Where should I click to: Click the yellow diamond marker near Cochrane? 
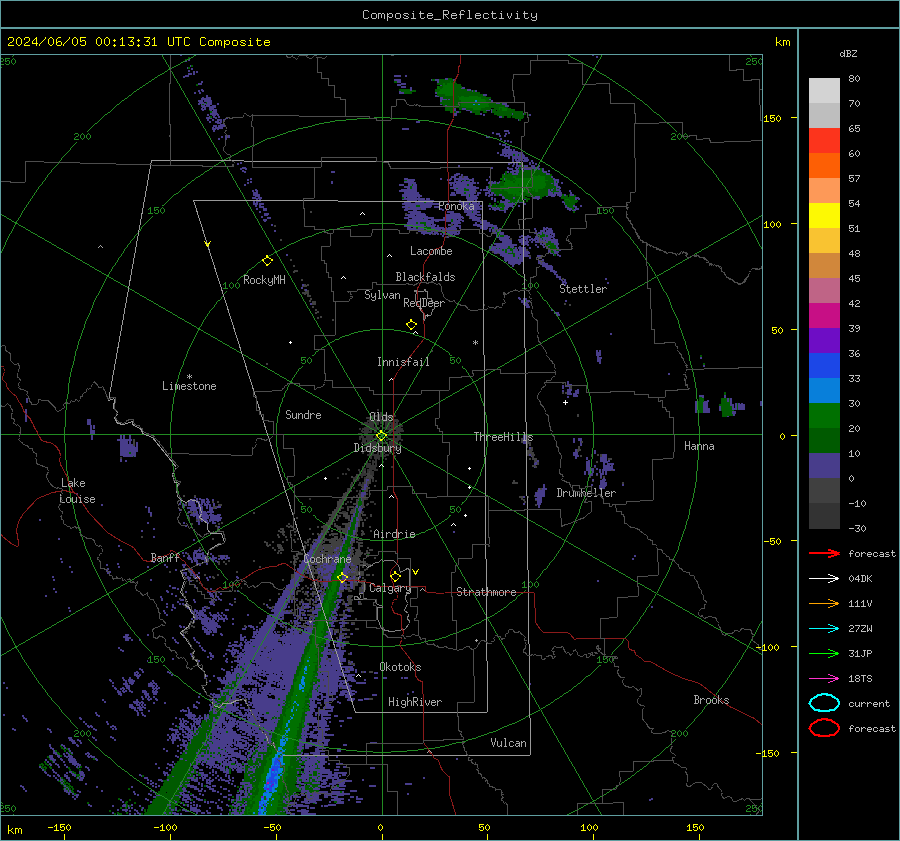click(x=342, y=577)
